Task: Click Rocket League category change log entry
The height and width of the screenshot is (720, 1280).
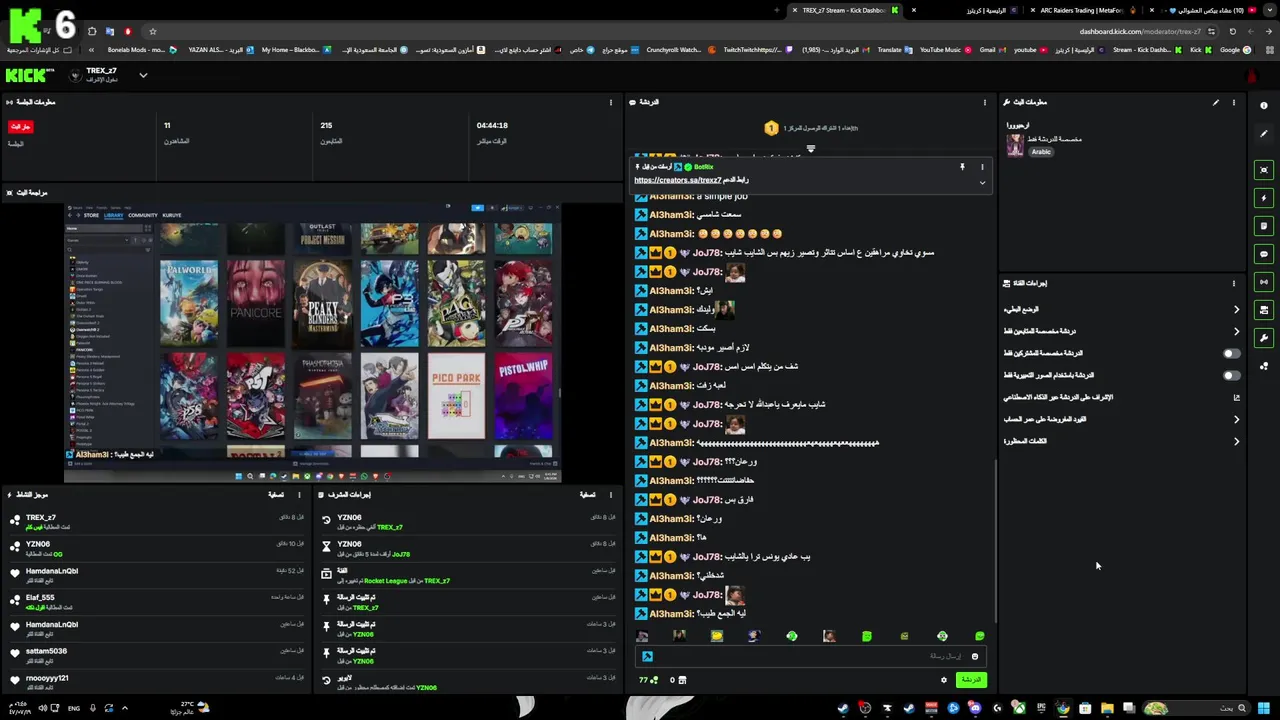Action: click(468, 575)
